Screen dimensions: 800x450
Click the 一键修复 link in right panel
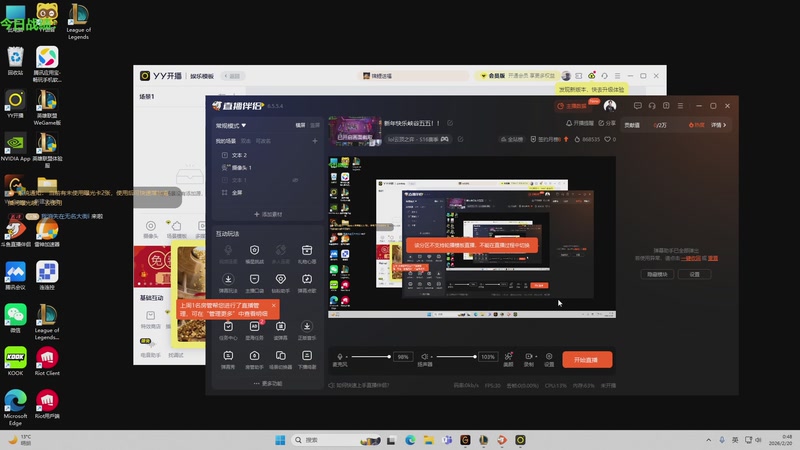click(691, 258)
